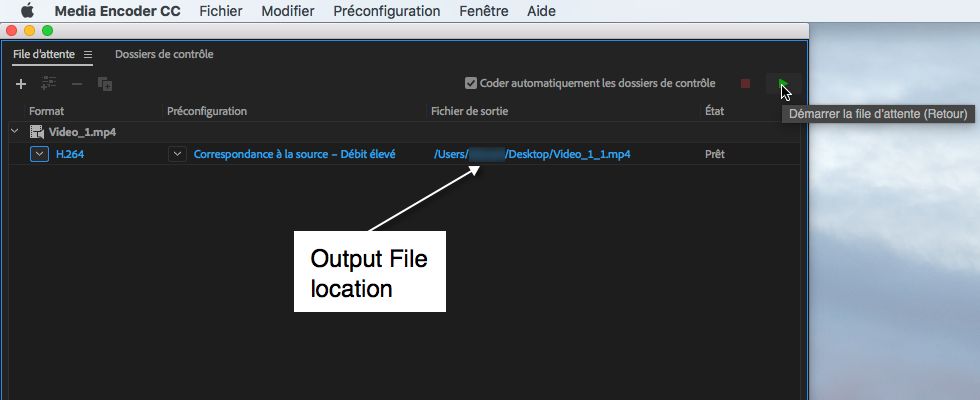Click output path ending in Video_1_1.mp4
The image size is (980, 400).
pos(532,154)
